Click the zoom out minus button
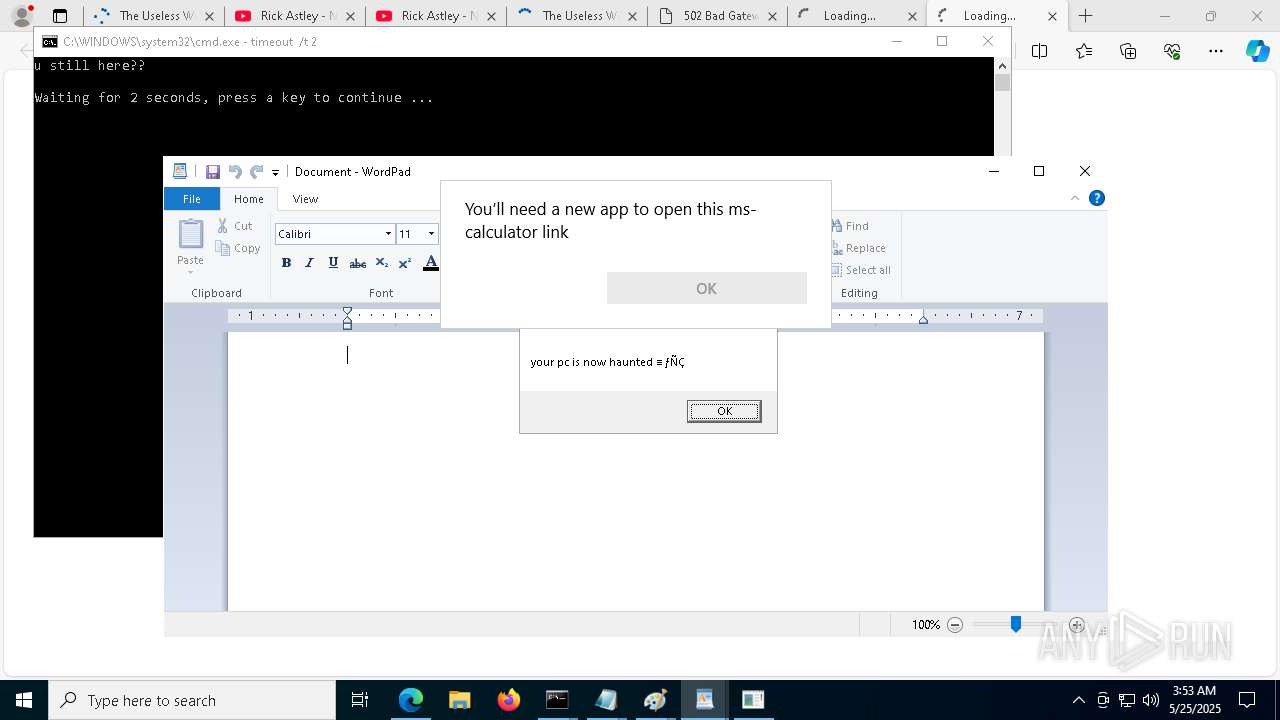 click(955, 624)
